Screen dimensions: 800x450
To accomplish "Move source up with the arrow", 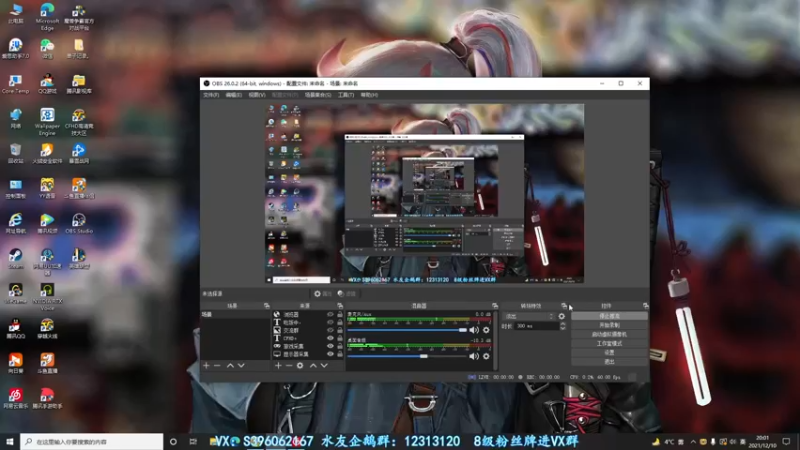I will [313, 366].
